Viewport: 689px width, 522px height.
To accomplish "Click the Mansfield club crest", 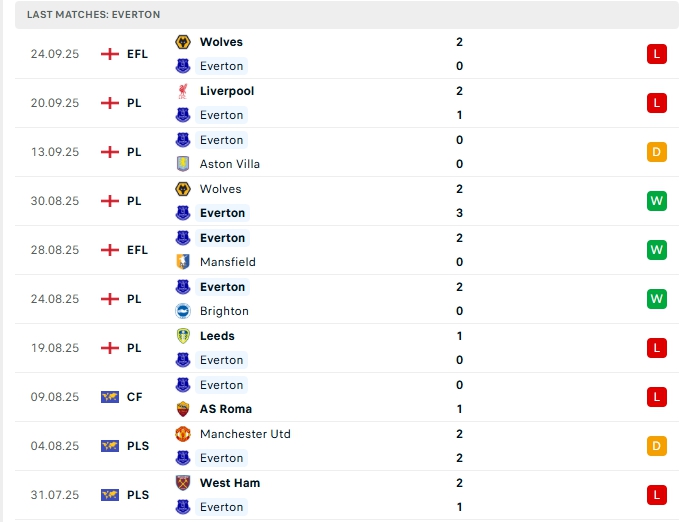I will pos(183,262).
